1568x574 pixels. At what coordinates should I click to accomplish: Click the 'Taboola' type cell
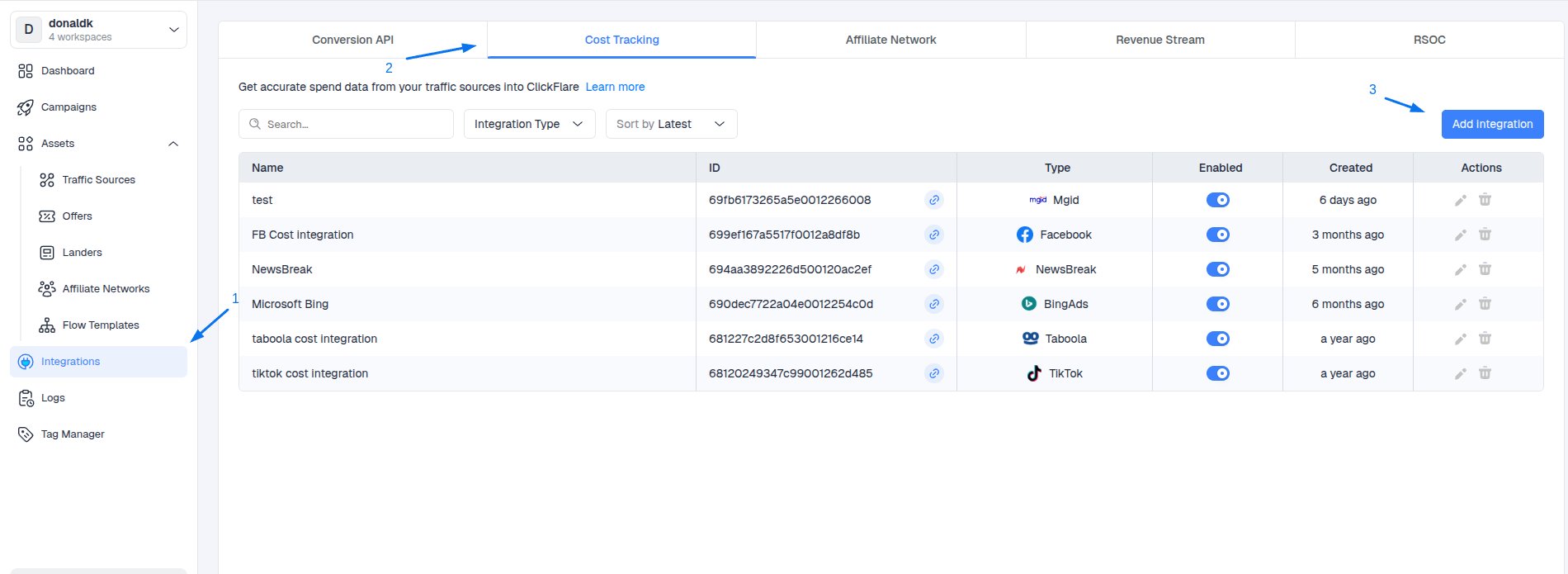coord(1055,339)
